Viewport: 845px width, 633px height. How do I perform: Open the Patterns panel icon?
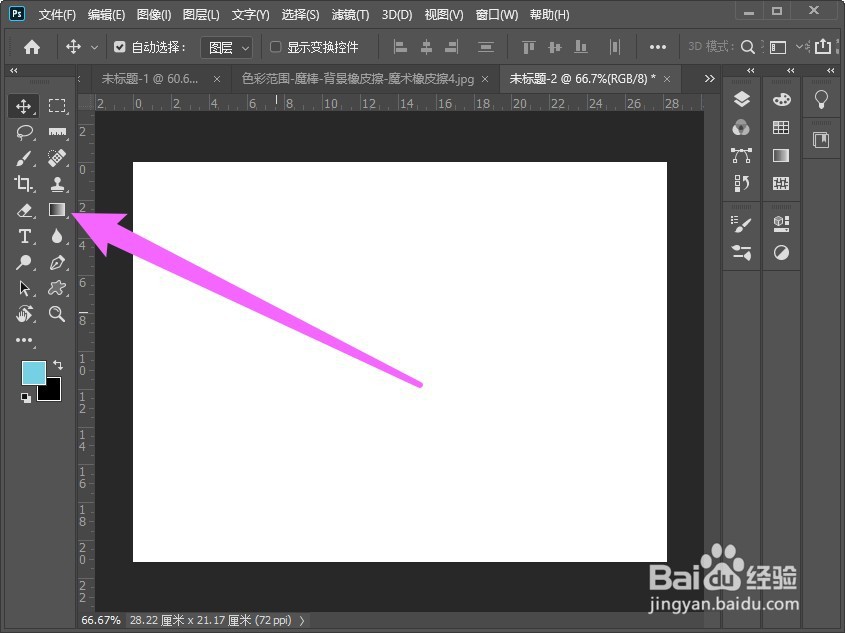click(781, 184)
